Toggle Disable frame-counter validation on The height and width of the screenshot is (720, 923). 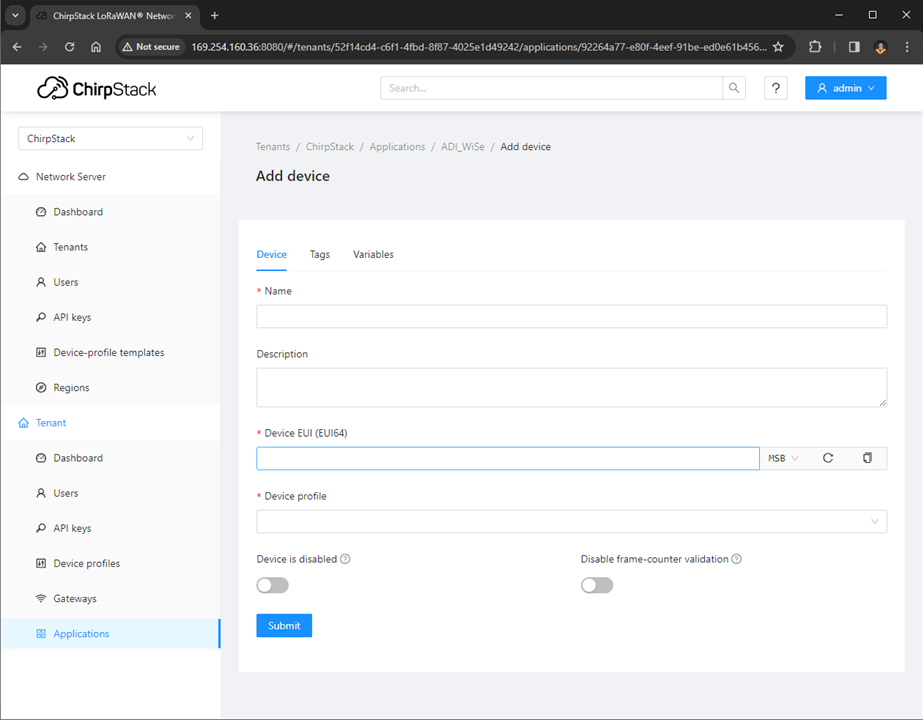point(597,585)
